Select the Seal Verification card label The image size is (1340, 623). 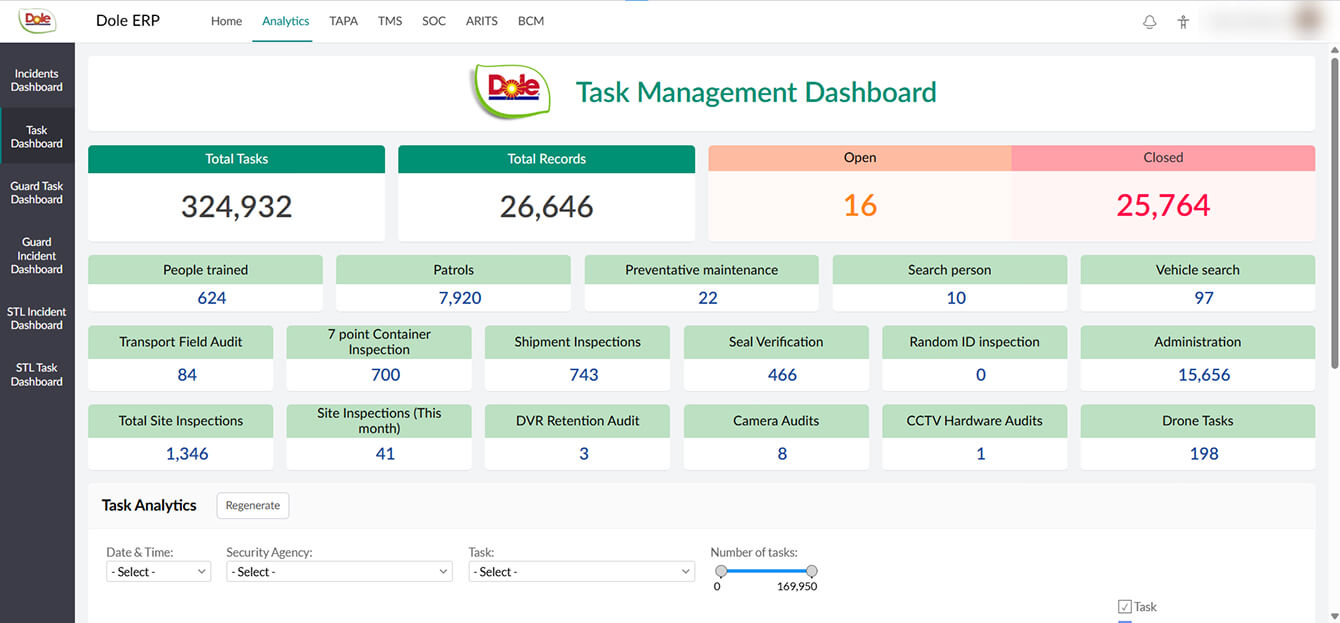(776, 342)
